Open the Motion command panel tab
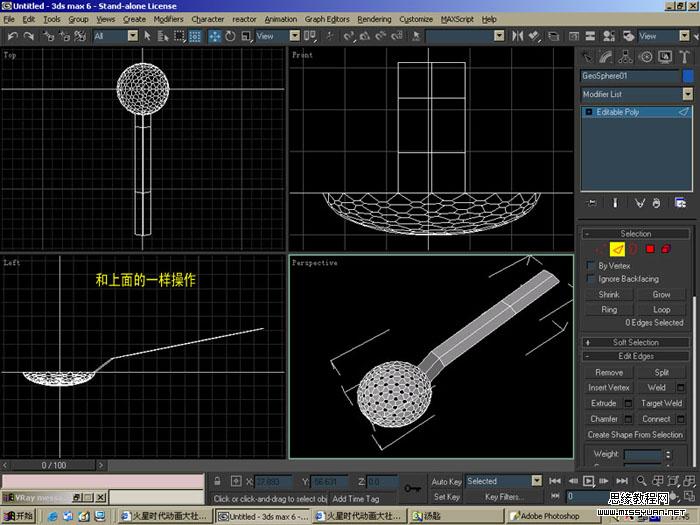Image resolution: width=700 pixels, height=525 pixels. tap(646, 57)
